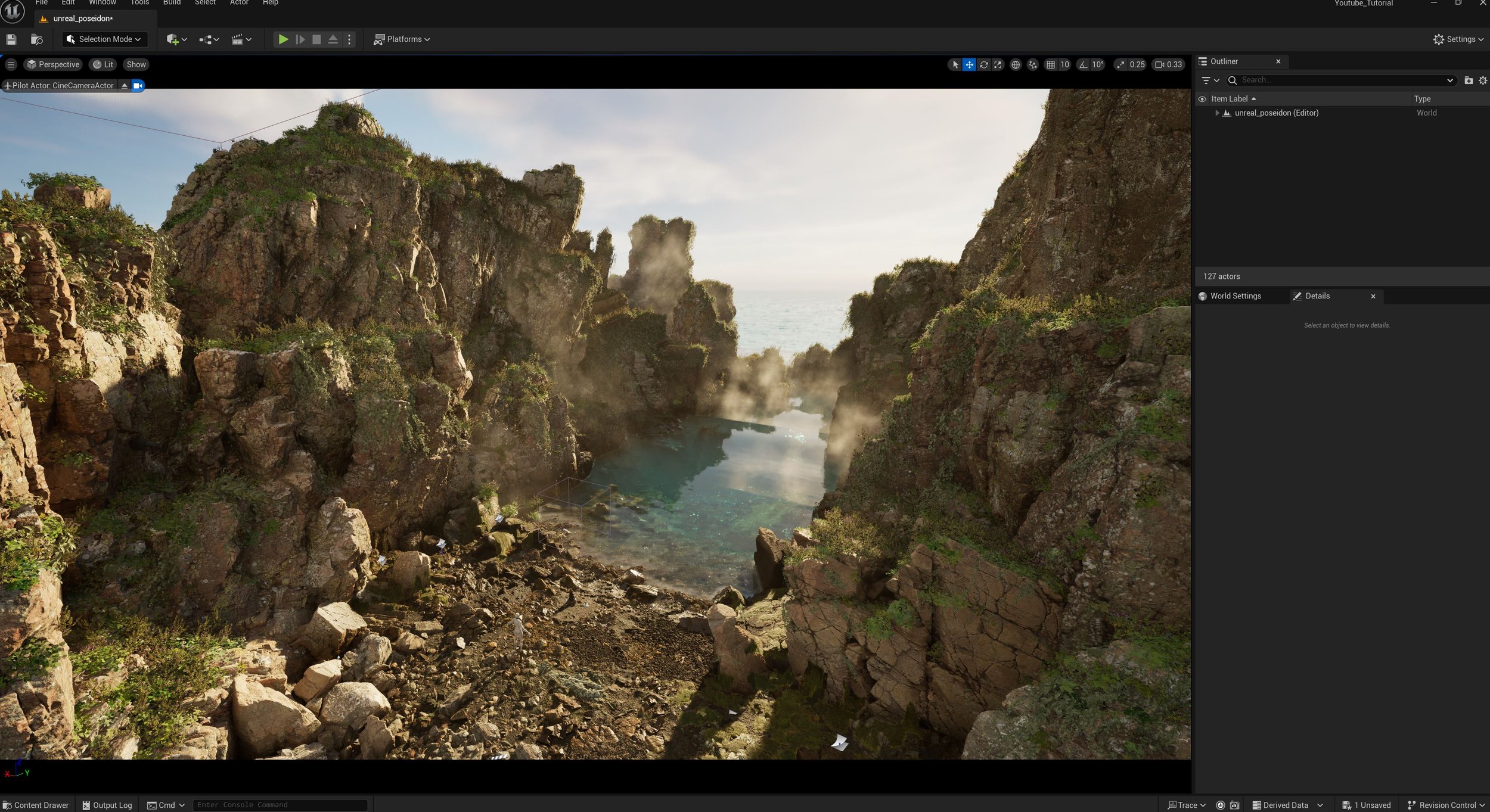Click the Enter Console Command field
This screenshot has height=812, width=1490.
click(279, 805)
